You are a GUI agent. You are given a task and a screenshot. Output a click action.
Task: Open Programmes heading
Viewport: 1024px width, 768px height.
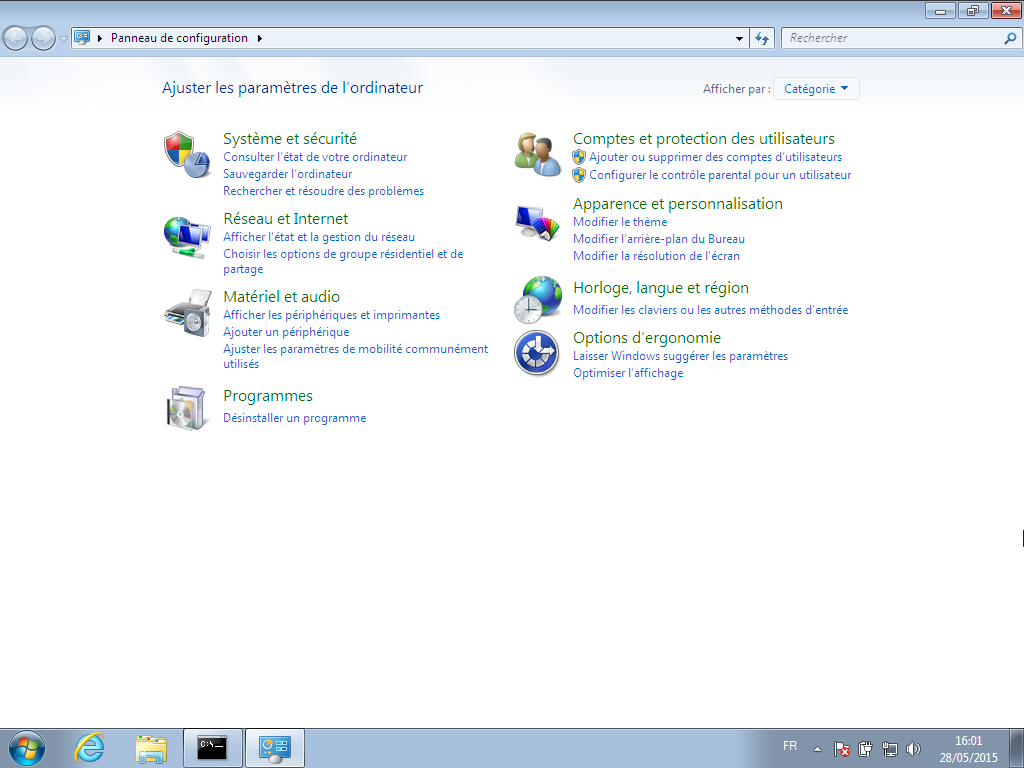click(268, 396)
